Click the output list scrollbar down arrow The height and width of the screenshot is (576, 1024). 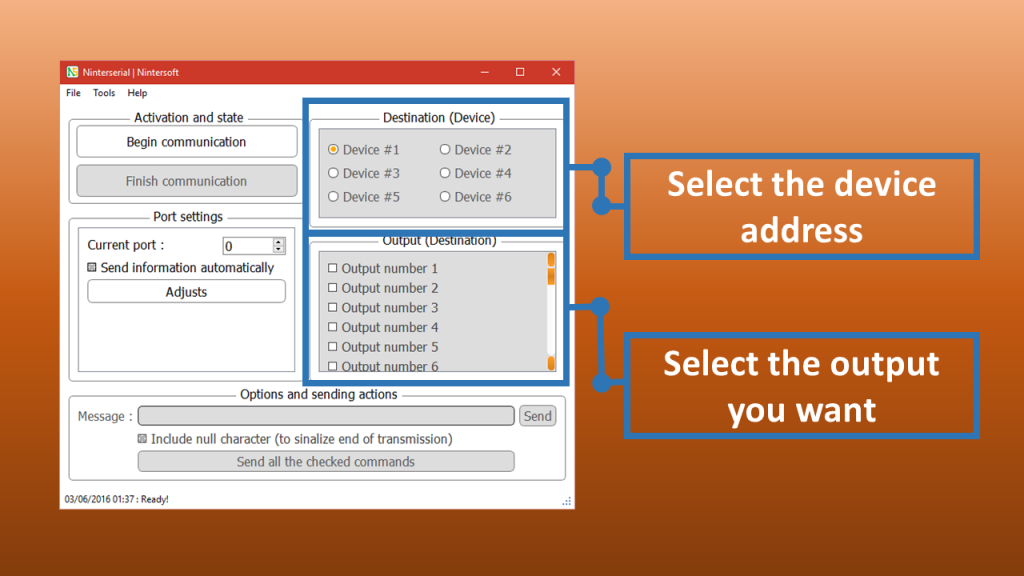click(x=551, y=364)
